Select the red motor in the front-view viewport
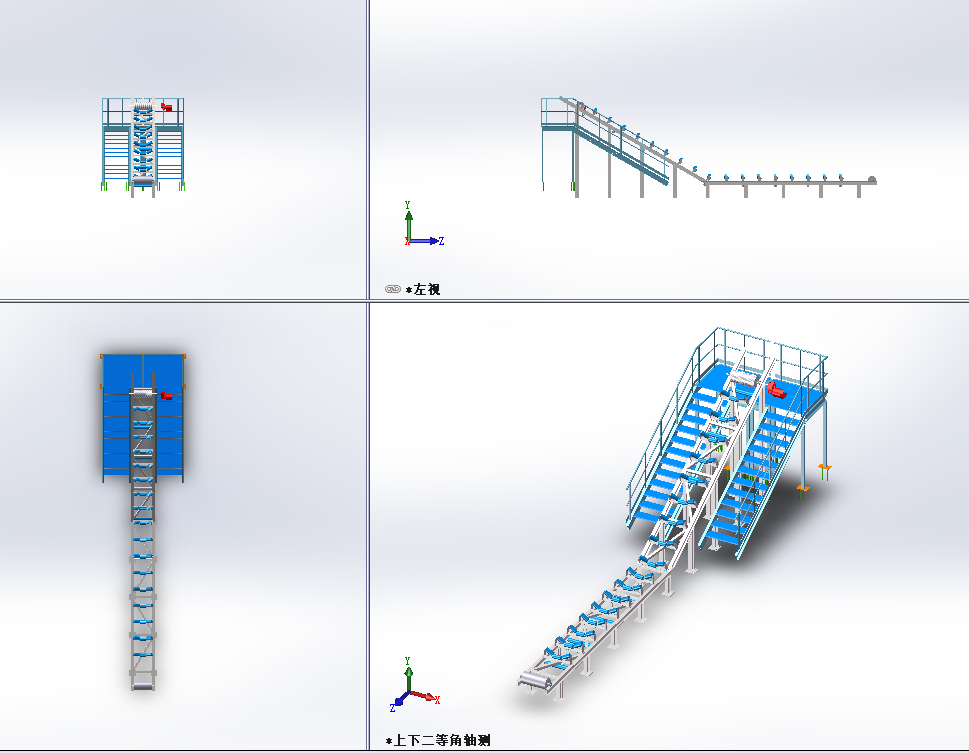The width and height of the screenshot is (969, 753). (166, 107)
